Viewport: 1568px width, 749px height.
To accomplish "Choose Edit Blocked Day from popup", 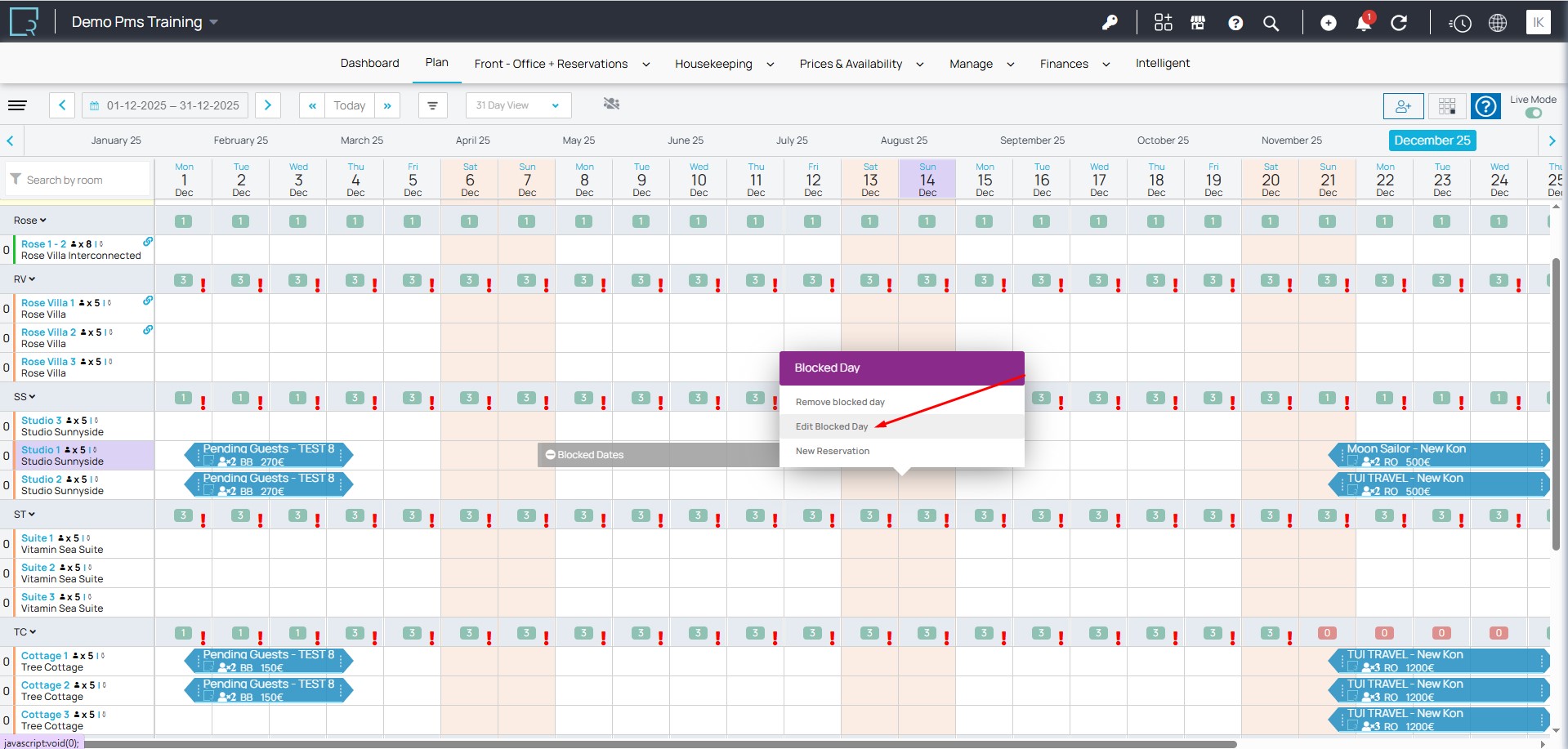I will click(x=901, y=426).
